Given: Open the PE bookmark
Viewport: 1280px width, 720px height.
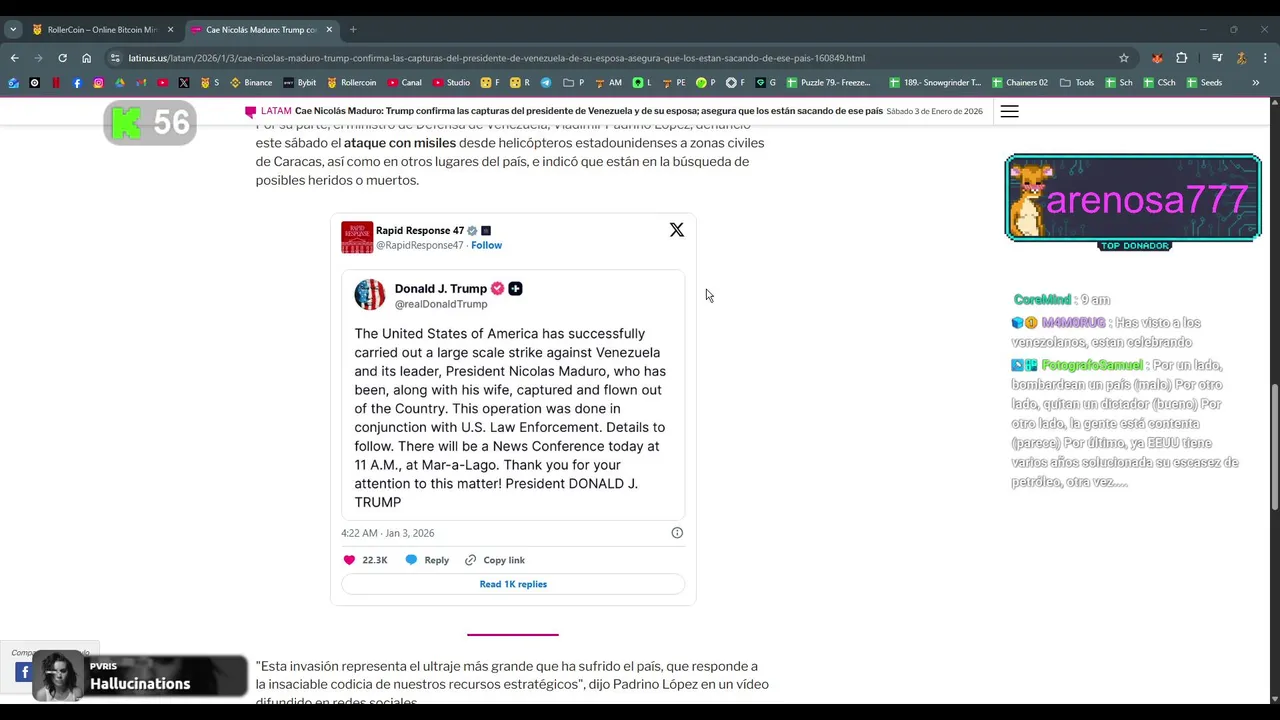Looking at the screenshot, I should coord(675,83).
